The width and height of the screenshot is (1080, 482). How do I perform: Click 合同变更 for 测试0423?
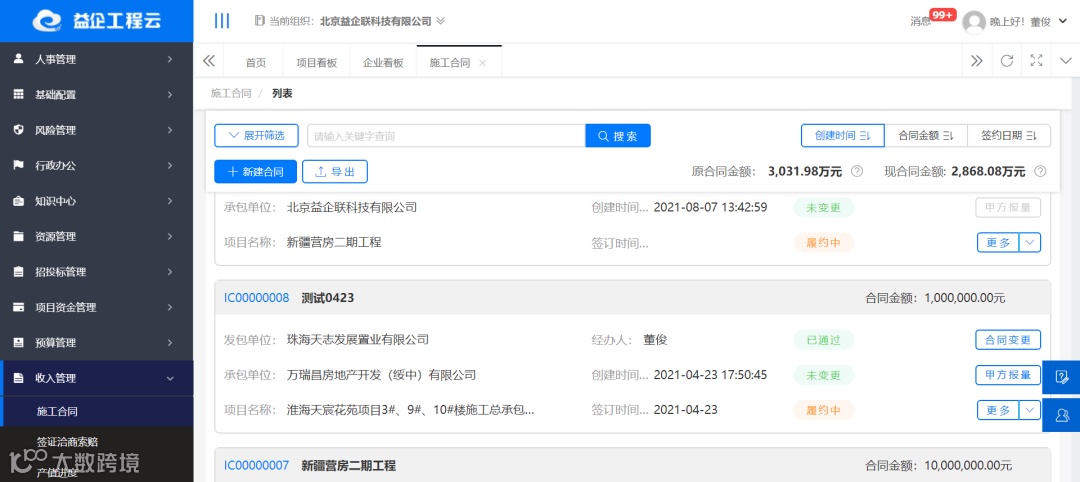(x=1008, y=339)
